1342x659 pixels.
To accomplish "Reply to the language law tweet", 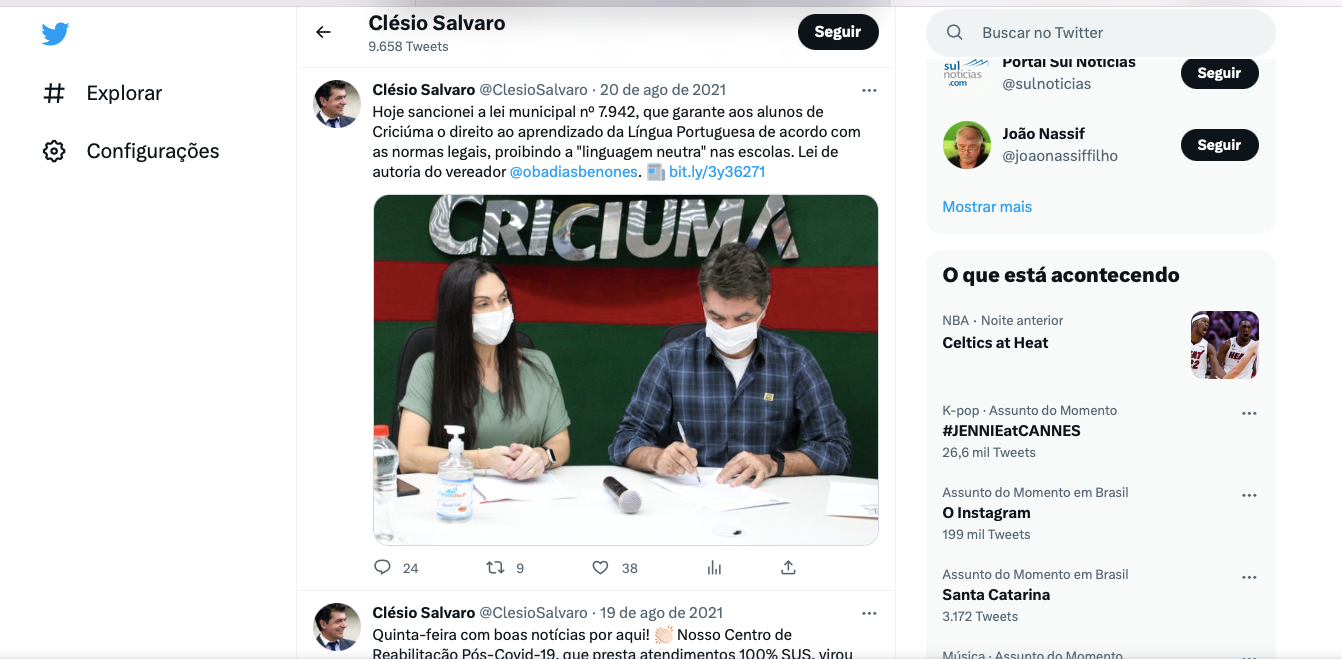I will pyautogui.click(x=382, y=567).
